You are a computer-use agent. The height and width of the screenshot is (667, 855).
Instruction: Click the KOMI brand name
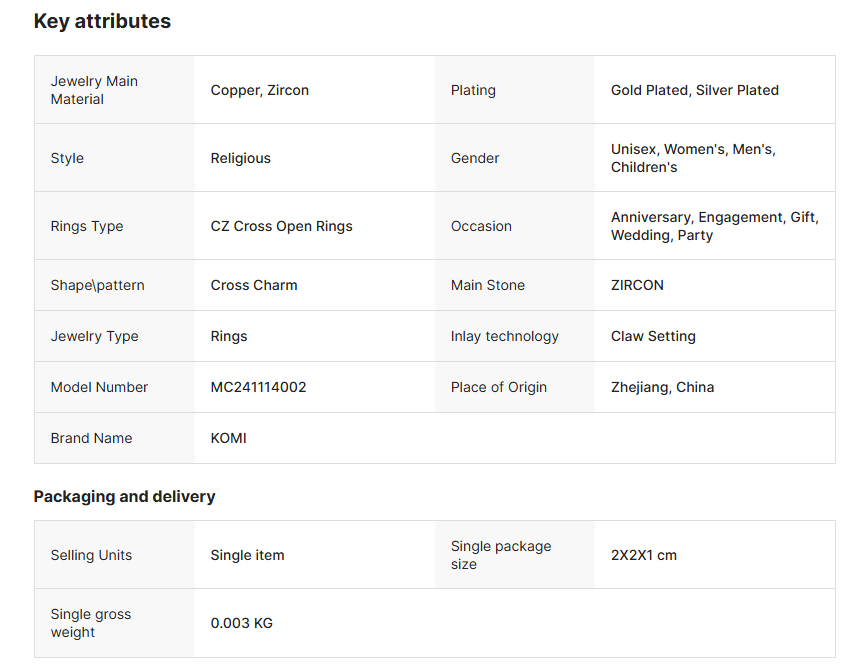[228, 438]
